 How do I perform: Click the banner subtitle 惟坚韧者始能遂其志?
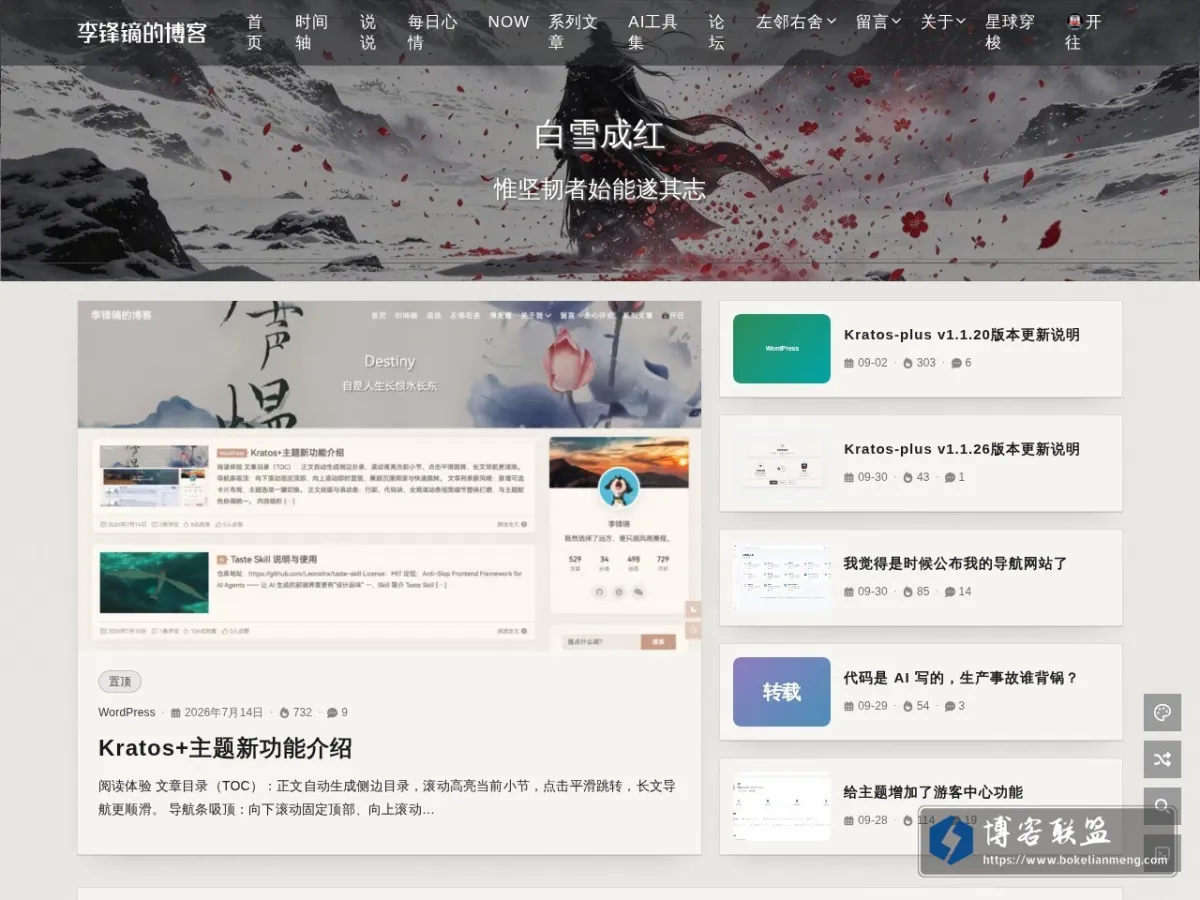600,189
